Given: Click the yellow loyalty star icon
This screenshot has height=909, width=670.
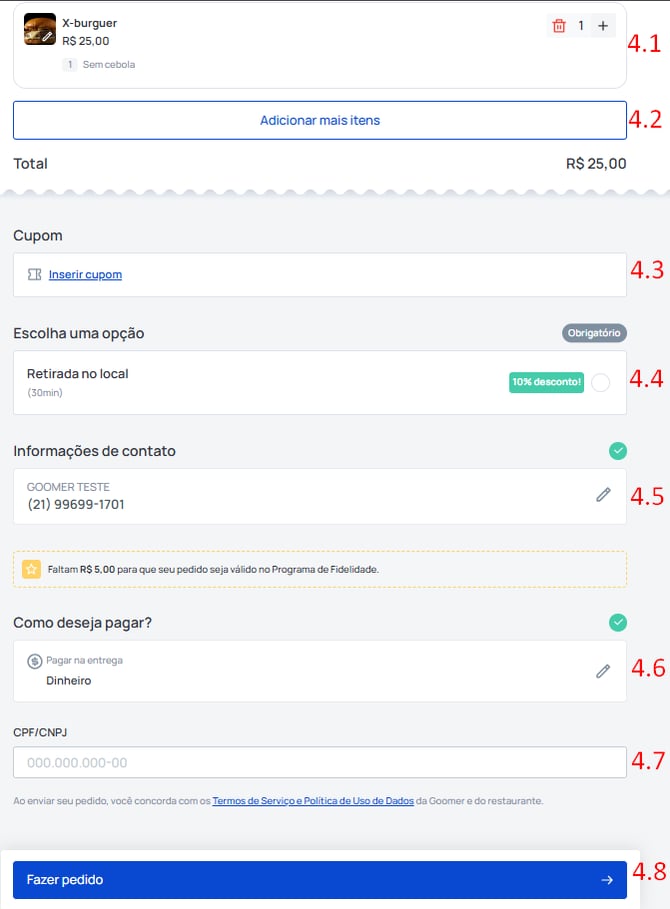Looking at the screenshot, I should click(32, 569).
